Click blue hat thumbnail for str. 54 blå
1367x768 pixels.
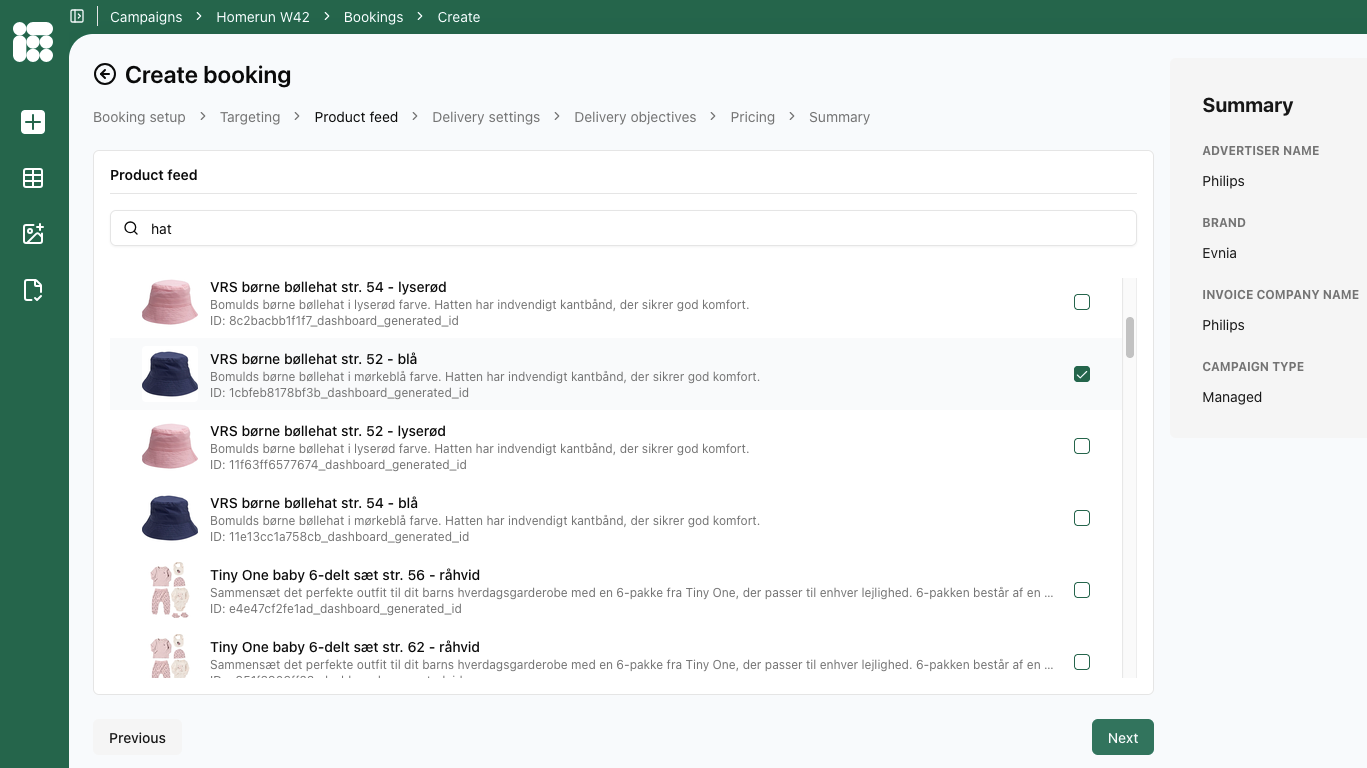[170, 518]
